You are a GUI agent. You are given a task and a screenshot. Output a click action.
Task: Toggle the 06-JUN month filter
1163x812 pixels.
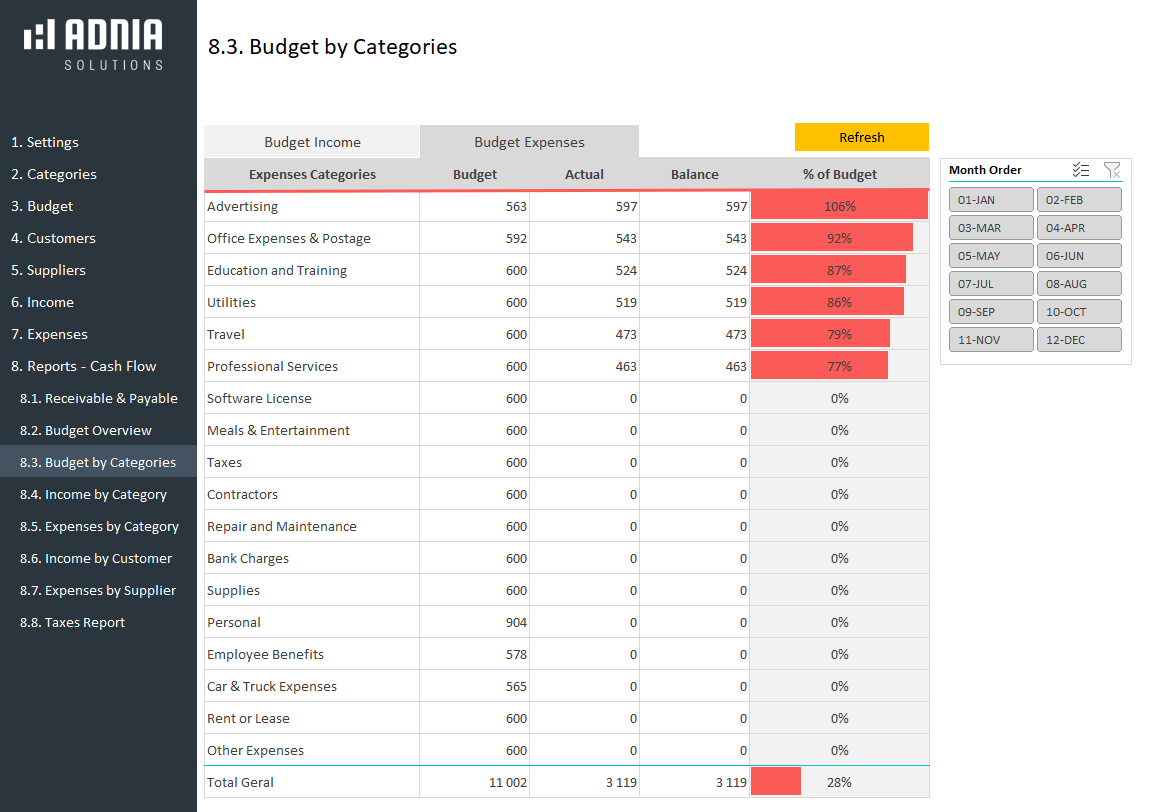1078,256
